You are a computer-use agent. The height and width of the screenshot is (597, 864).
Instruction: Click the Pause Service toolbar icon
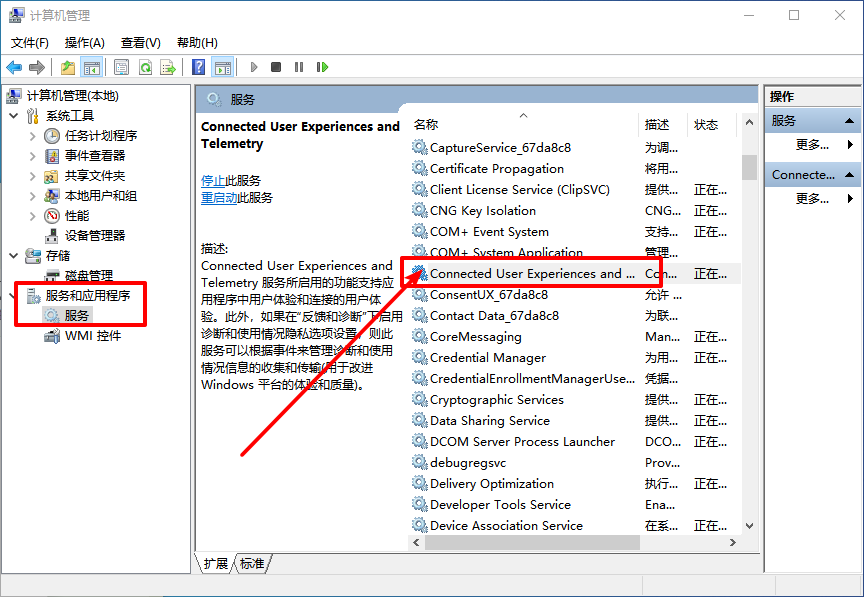[x=299, y=67]
